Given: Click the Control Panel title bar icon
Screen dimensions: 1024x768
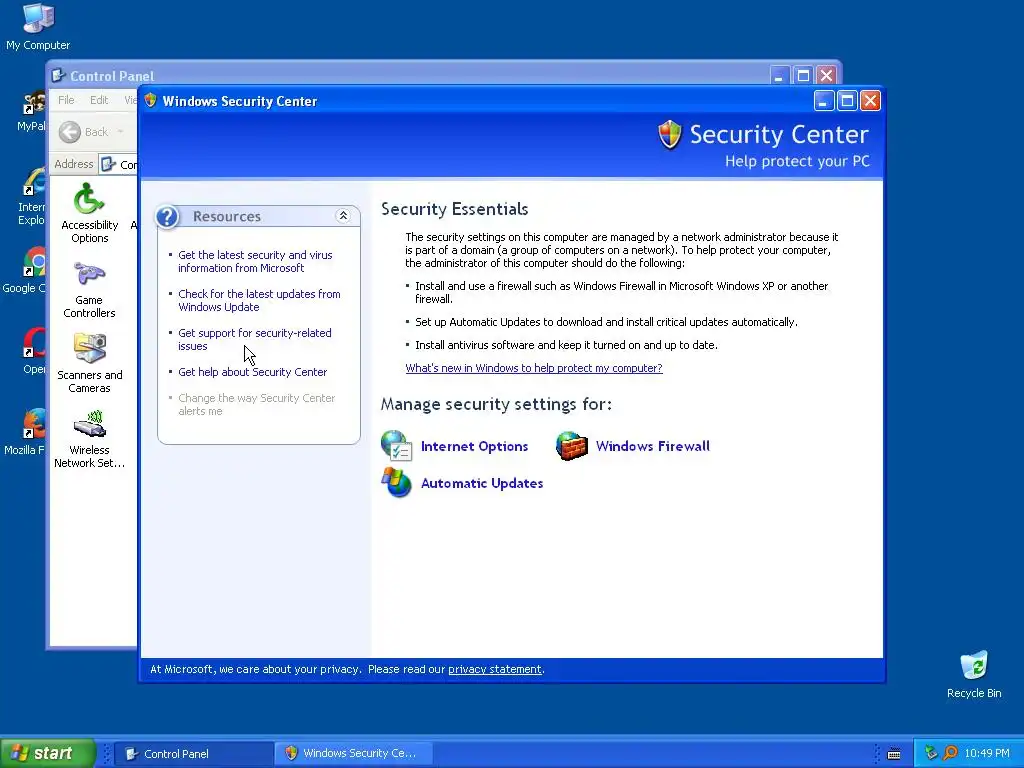Looking at the screenshot, I should click(x=58, y=76).
